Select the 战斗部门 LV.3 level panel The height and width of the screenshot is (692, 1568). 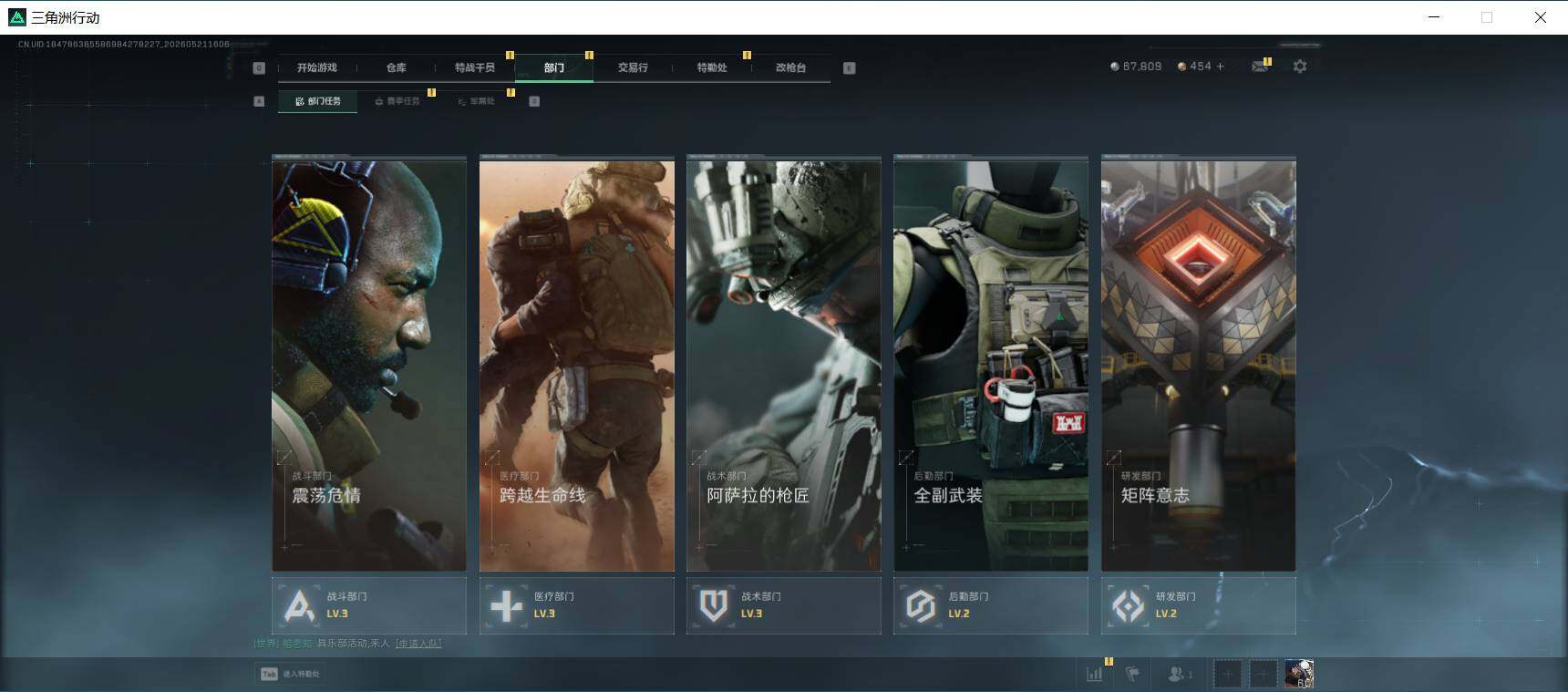[x=369, y=605]
